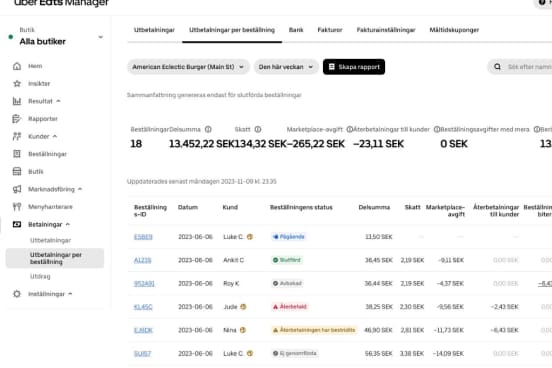Open order link E5BE9
This screenshot has width=552, height=368.
coord(143,237)
